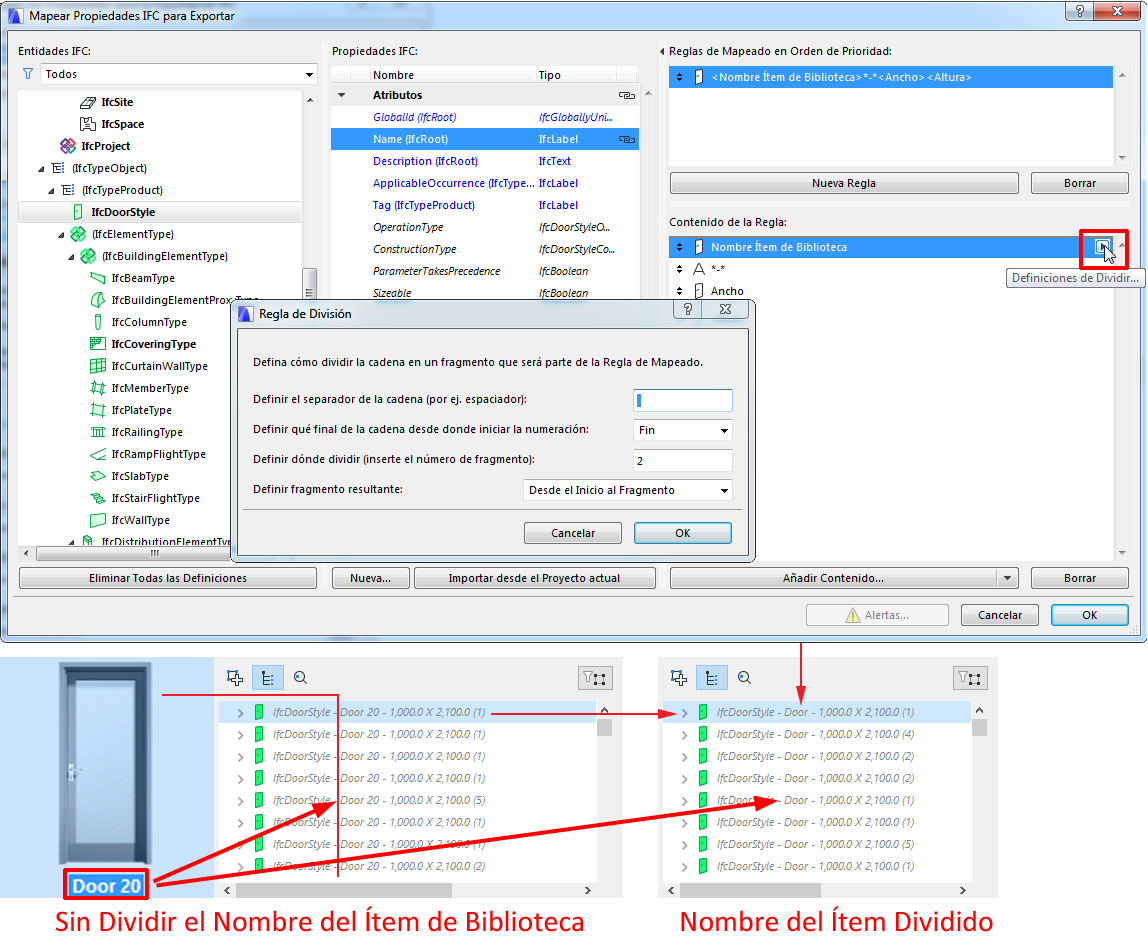Image resolution: width=1148 pixels, height=945 pixels.
Task: Click help button of Regla de División dialog
Action: click(x=687, y=309)
